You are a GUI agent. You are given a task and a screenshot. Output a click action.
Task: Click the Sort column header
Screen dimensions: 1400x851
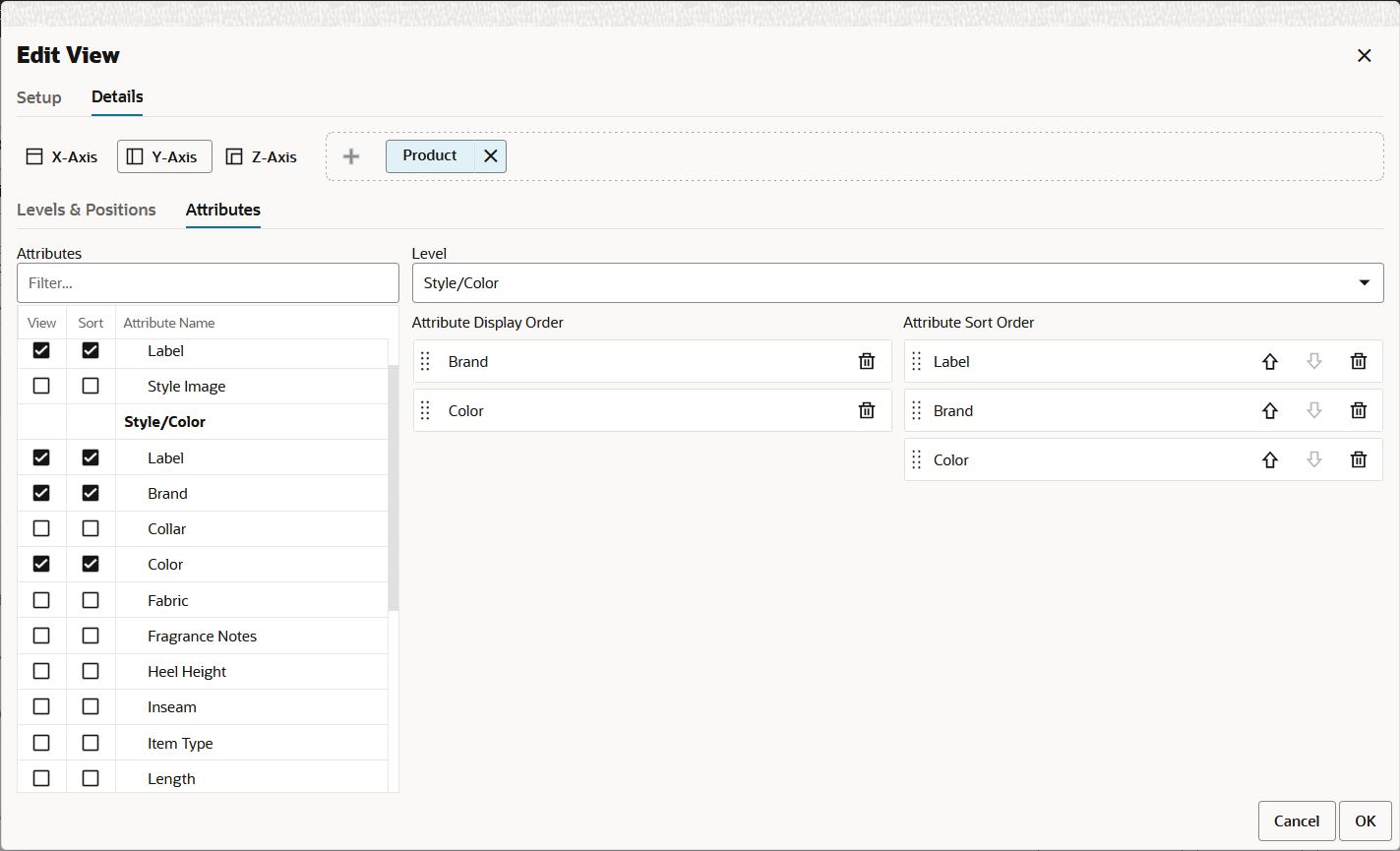point(91,323)
